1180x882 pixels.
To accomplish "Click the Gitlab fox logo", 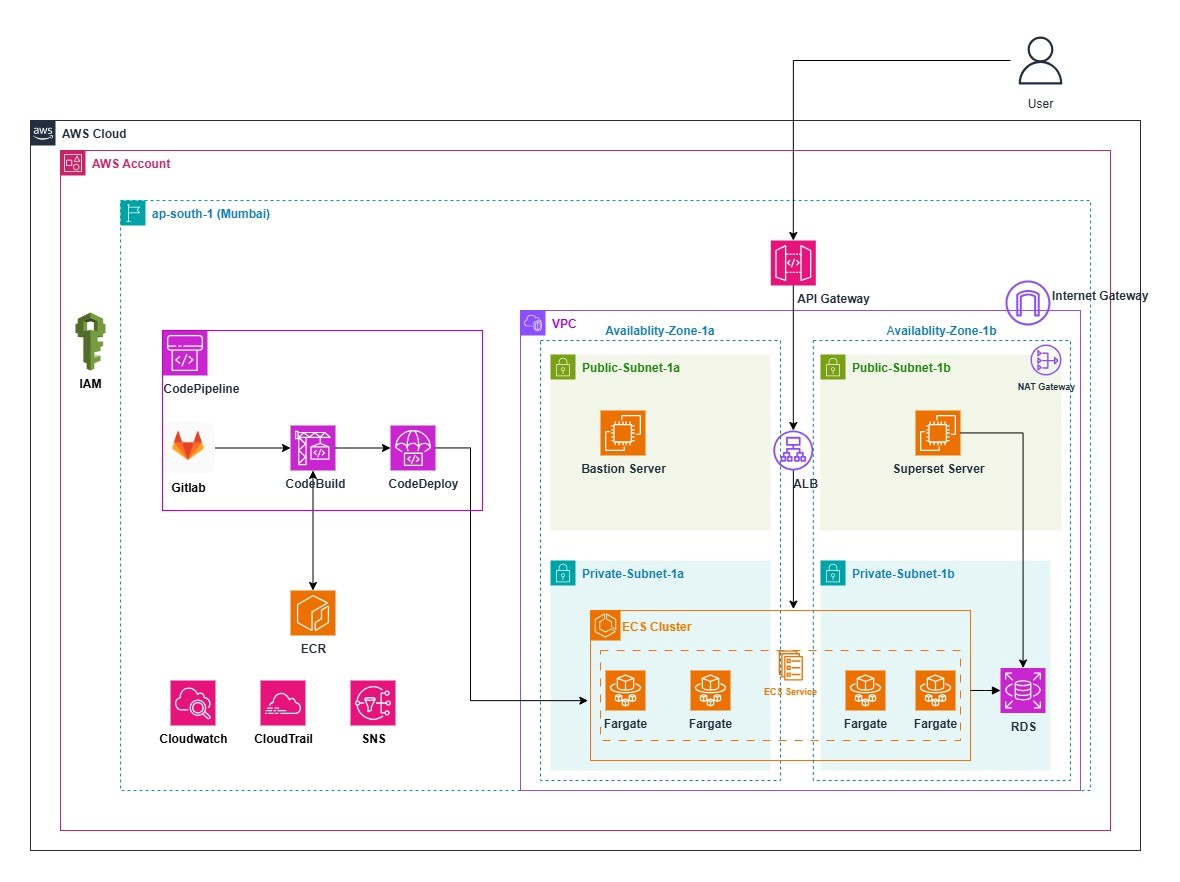I will coord(192,447).
